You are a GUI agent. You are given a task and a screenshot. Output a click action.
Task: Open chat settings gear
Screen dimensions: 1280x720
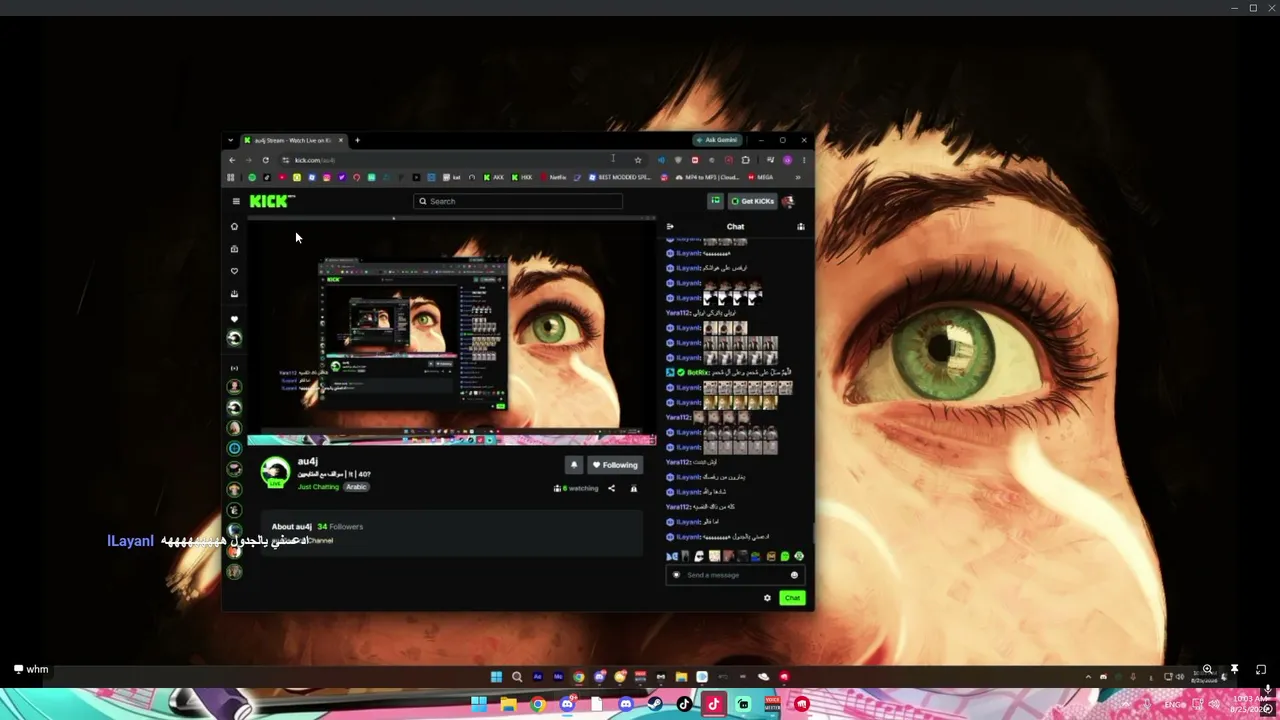click(767, 598)
